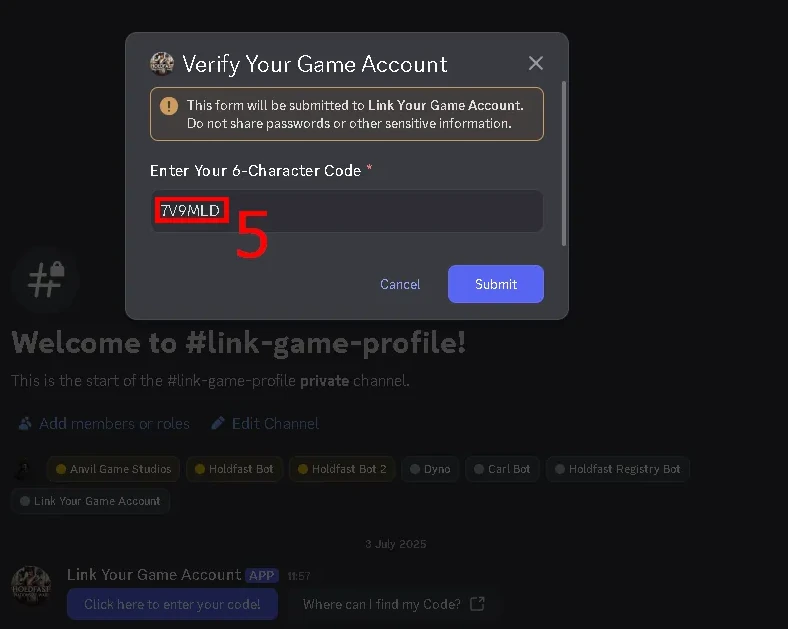Viewport: 788px width, 629px height.
Task: Open Edit Channel with pencil icon
Action: click(265, 424)
